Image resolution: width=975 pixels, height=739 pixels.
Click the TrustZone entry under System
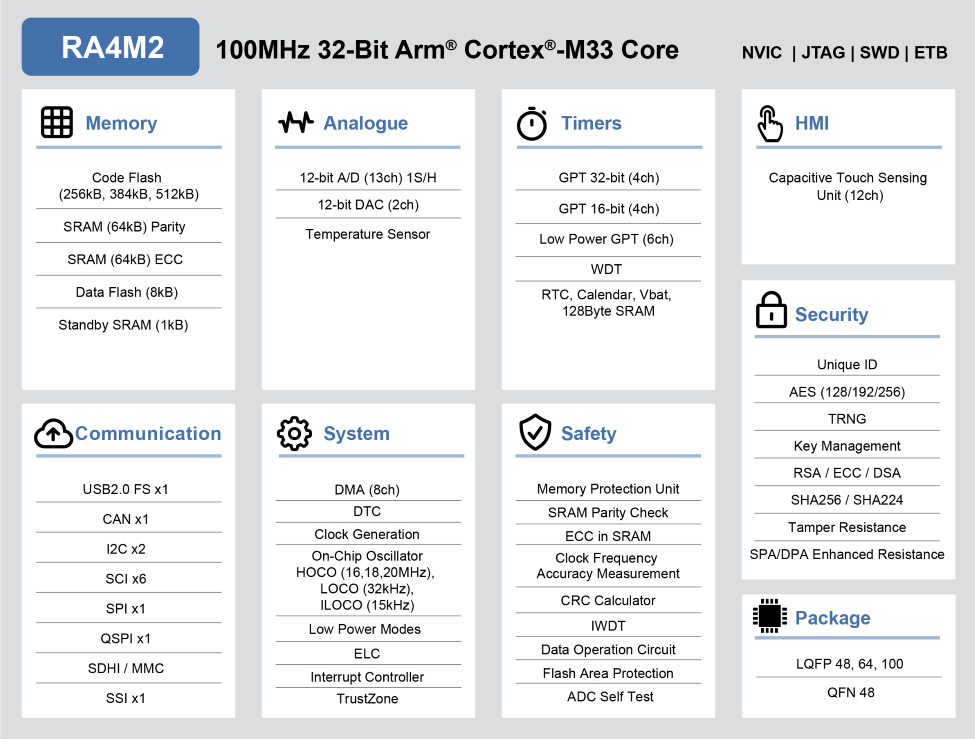367,699
